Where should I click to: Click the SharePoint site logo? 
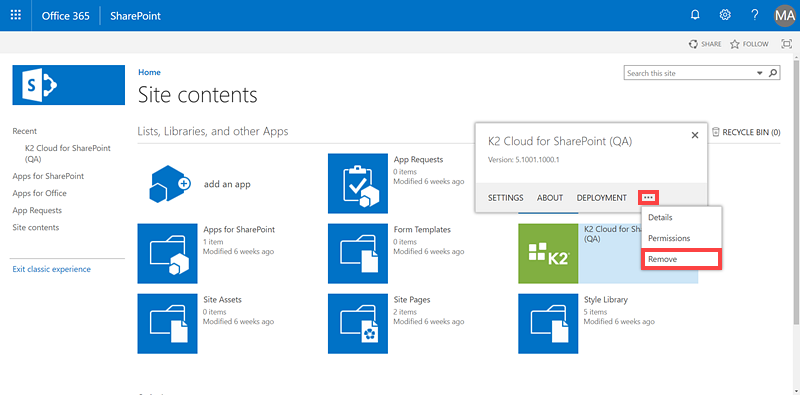68,85
